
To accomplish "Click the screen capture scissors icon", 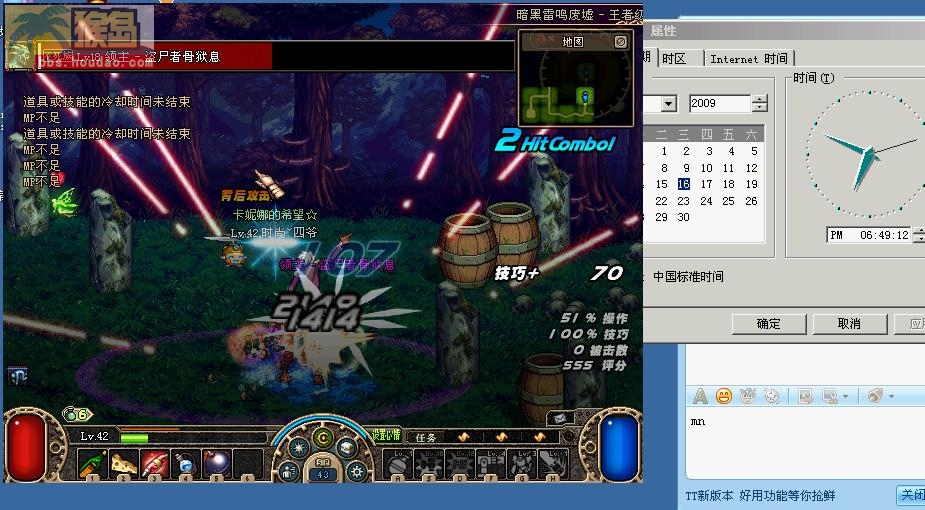I will (x=829, y=396).
